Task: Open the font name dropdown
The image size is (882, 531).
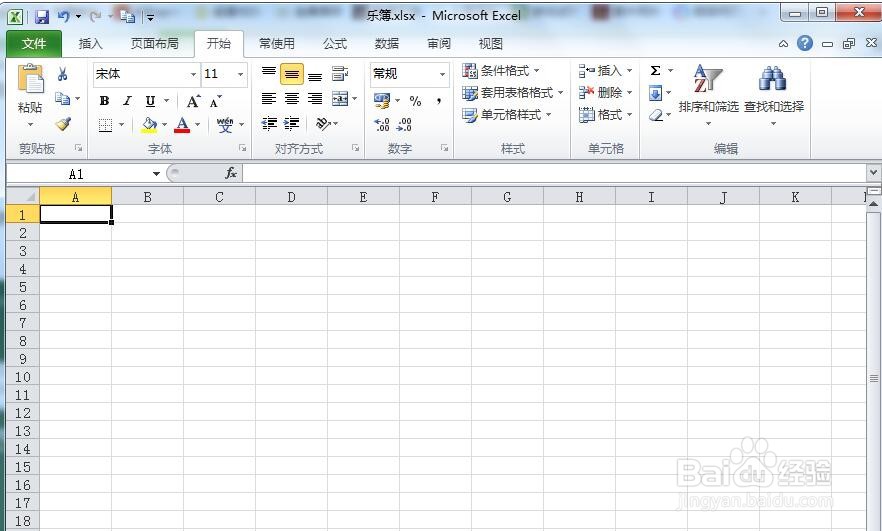Action: pos(193,74)
